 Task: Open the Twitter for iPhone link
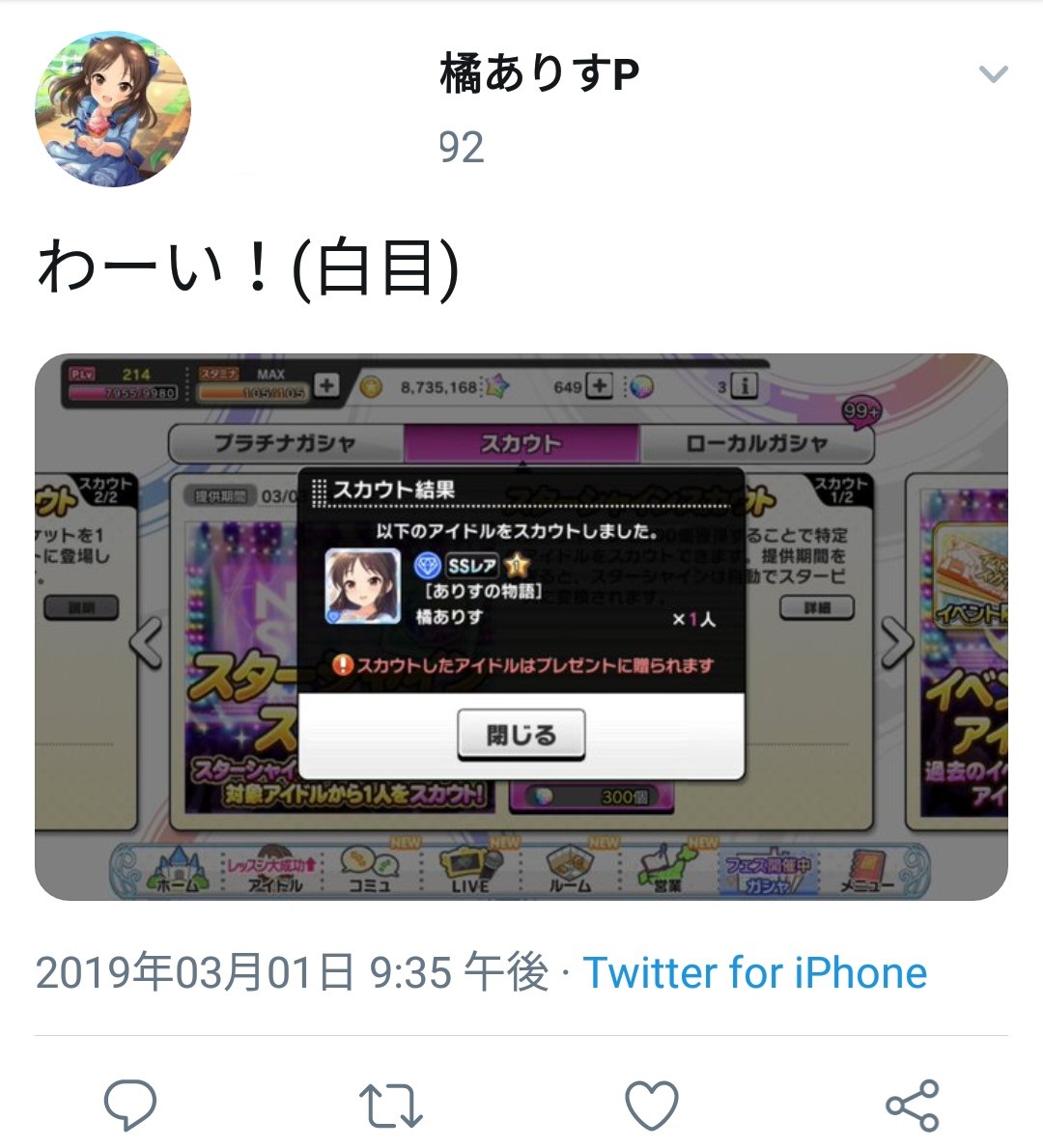coord(754,972)
